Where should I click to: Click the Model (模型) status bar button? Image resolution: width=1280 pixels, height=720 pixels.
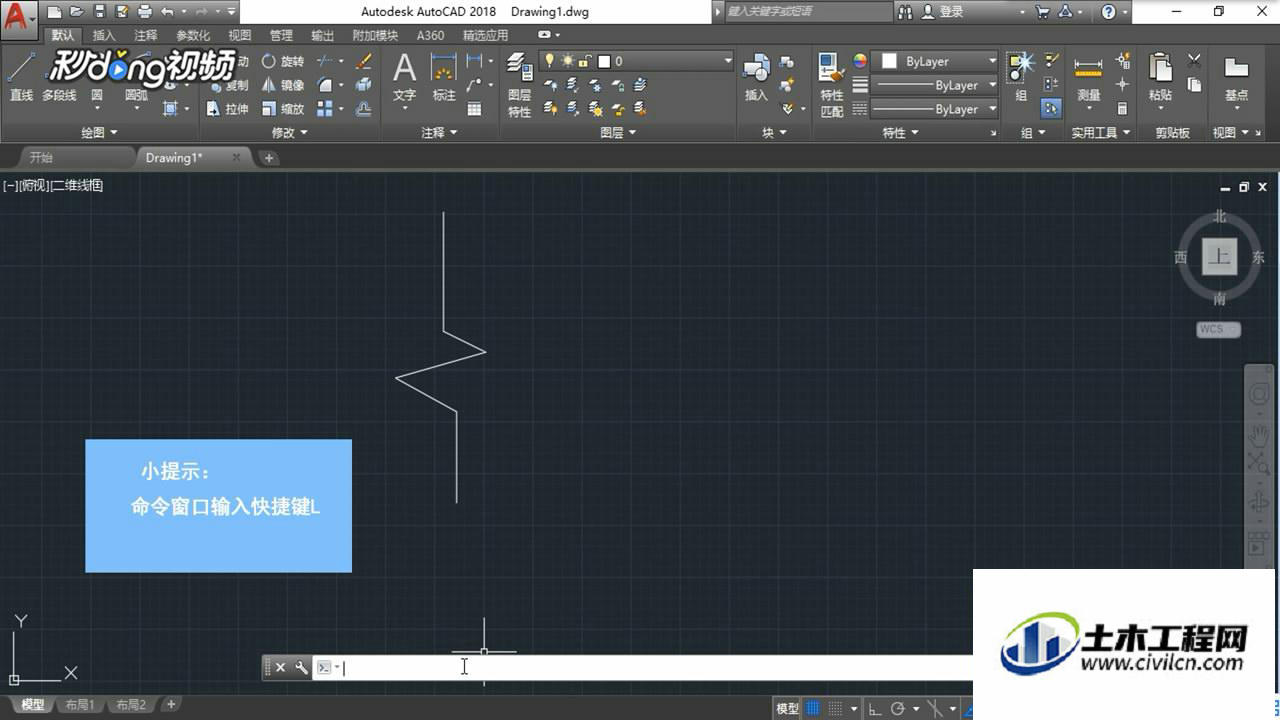tap(788, 708)
